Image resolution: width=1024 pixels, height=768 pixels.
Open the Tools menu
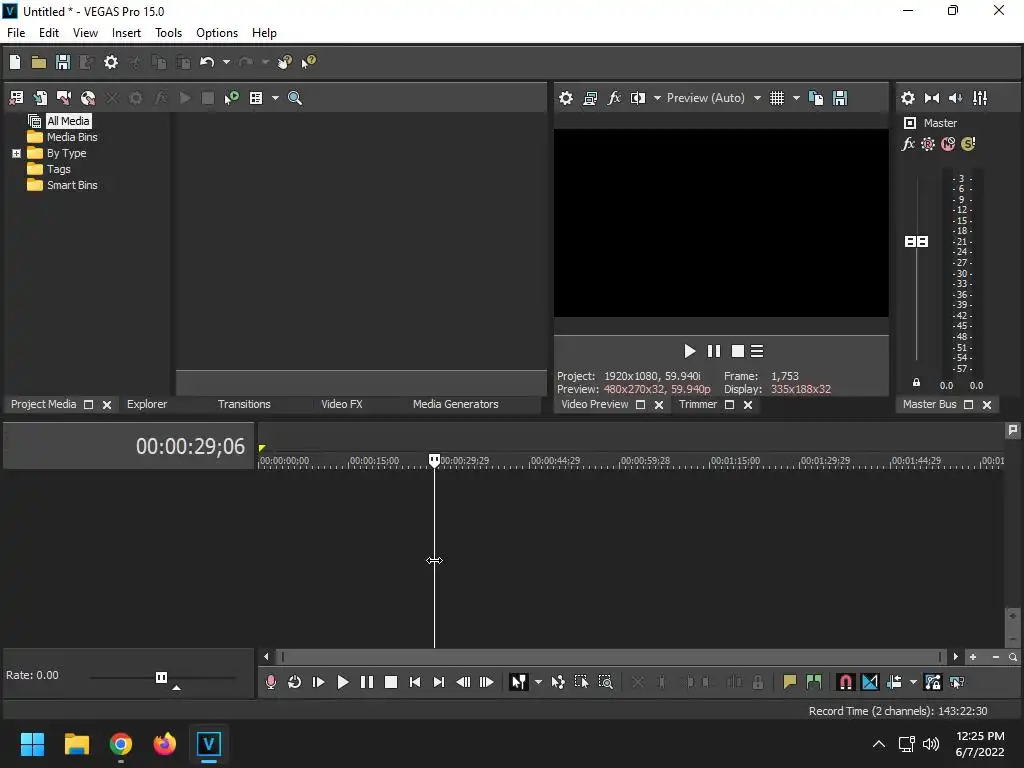pos(168,33)
